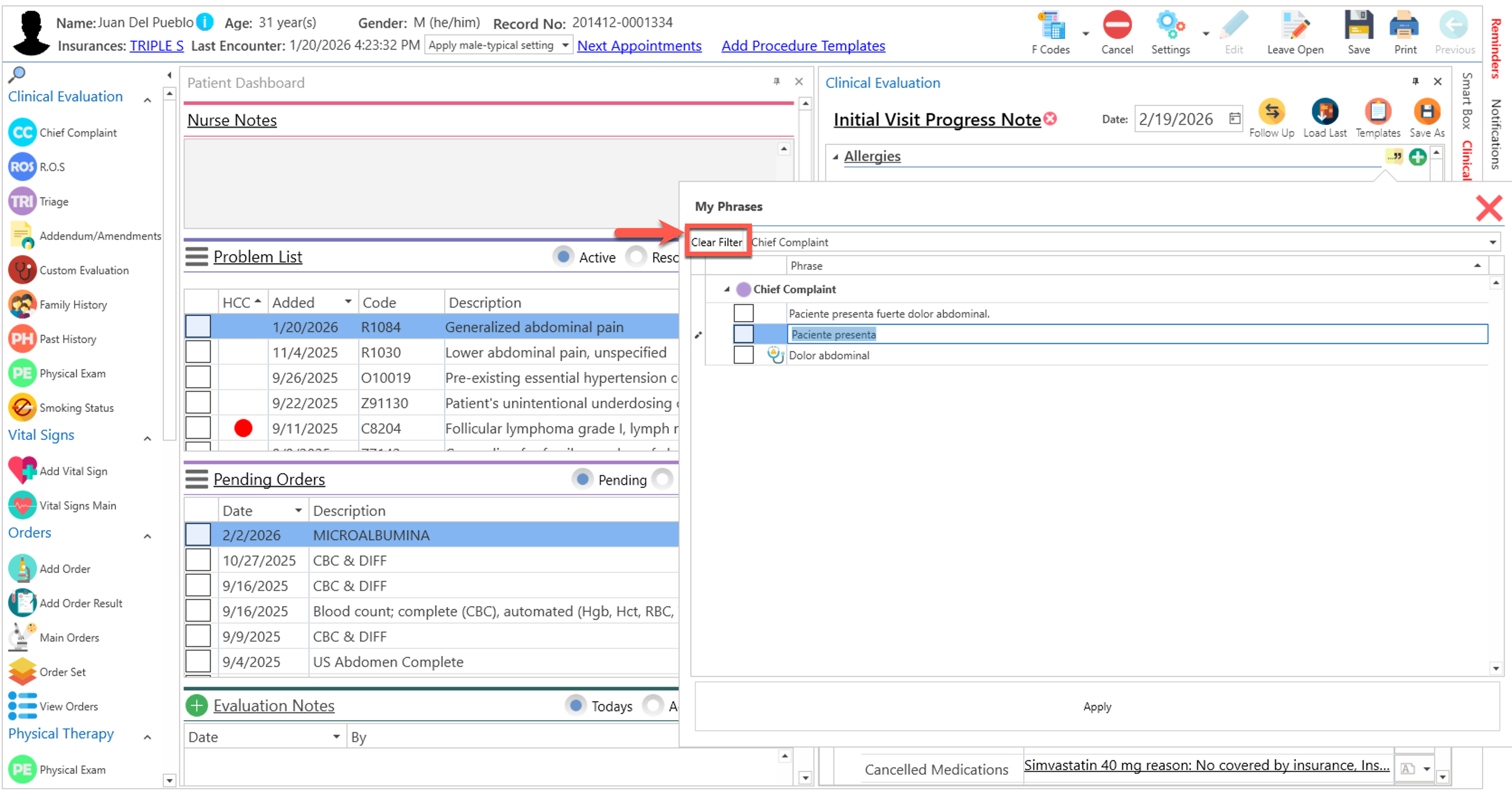The width and height of the screenshot is (1512, 790).
Task: Click the Add Vital Sign icon
Action: click(x=22, y=471)
